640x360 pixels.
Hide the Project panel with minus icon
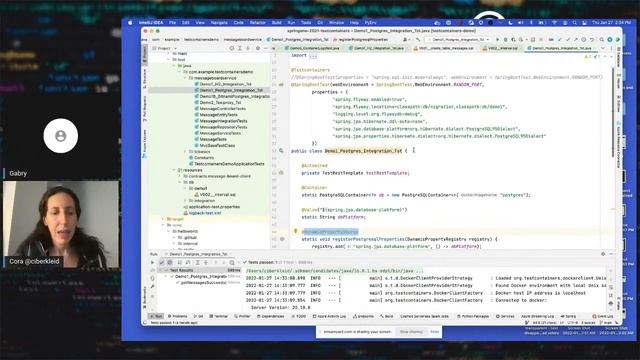[x=265, y=48]
